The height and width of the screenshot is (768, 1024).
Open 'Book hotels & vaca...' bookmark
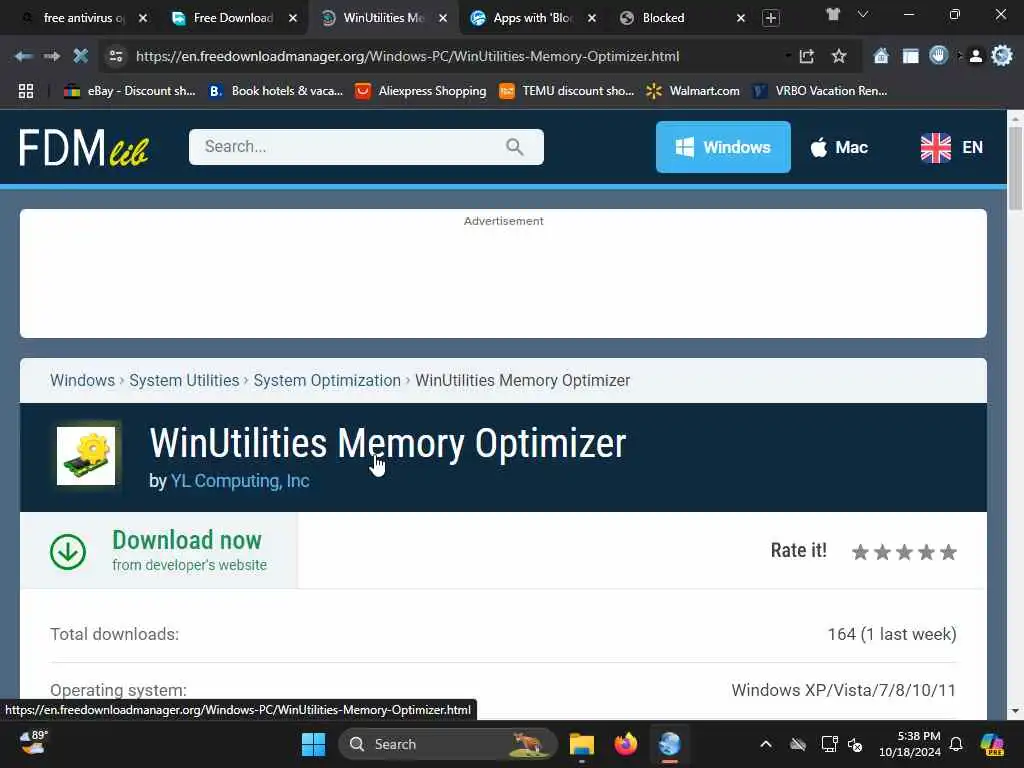click(276, 91)
